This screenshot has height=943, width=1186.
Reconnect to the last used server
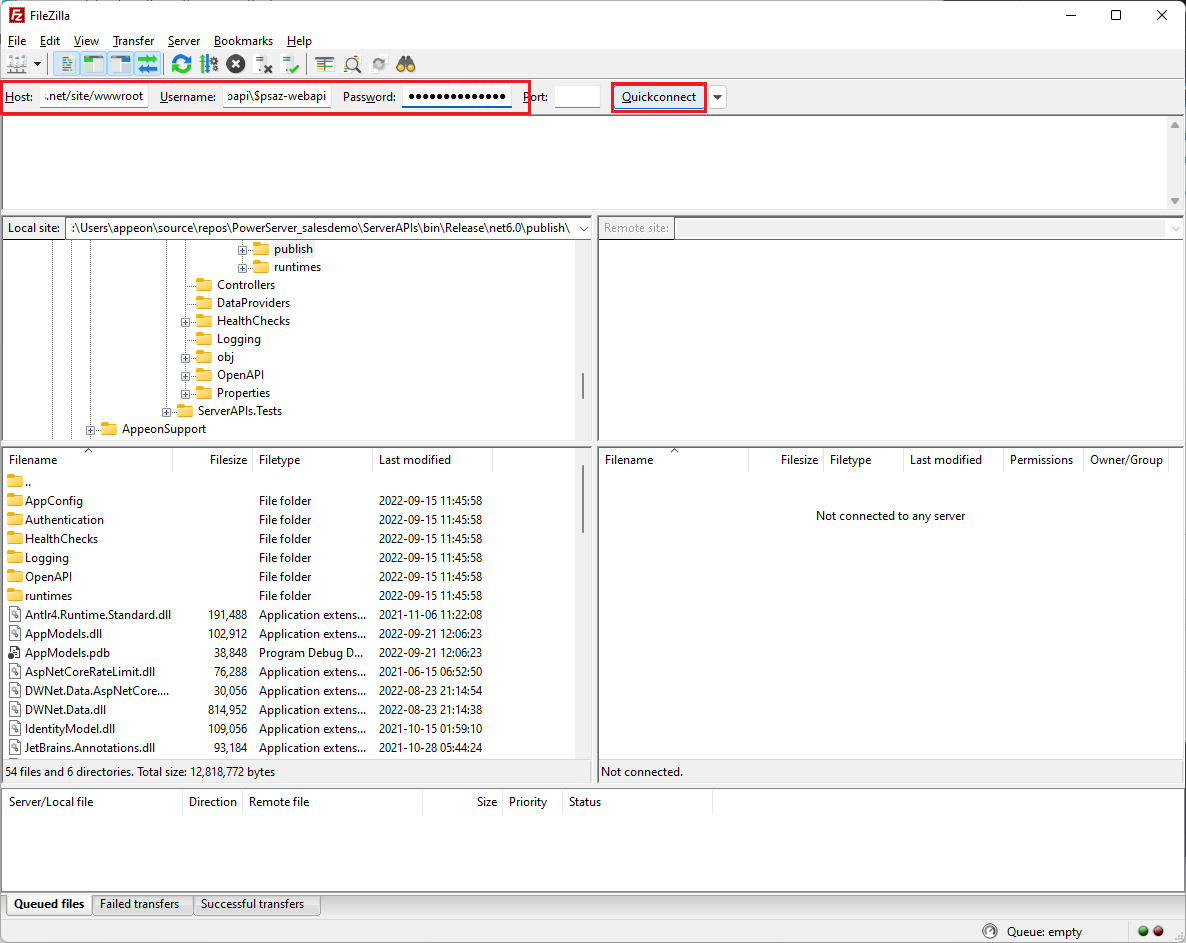pyautogui.click(x=292, y=64)
